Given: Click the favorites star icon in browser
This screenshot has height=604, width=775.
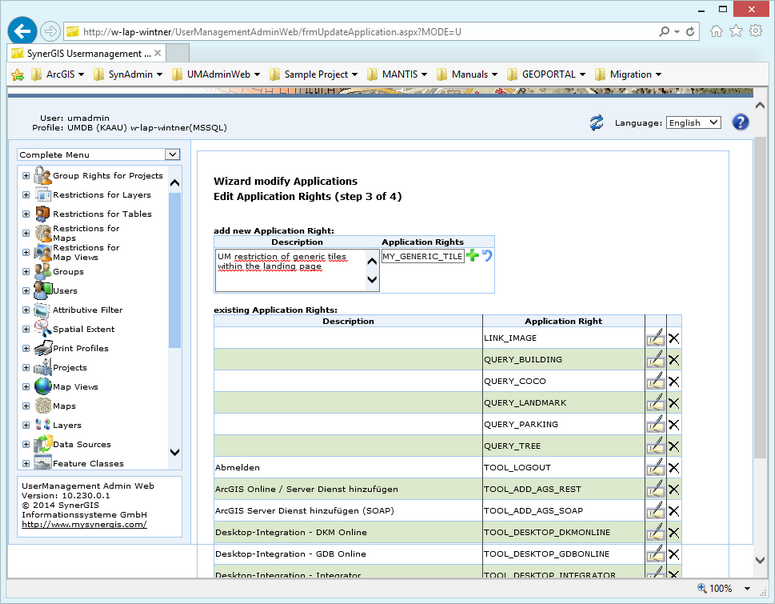Looking at the screenshot, I should coord(736,31).
